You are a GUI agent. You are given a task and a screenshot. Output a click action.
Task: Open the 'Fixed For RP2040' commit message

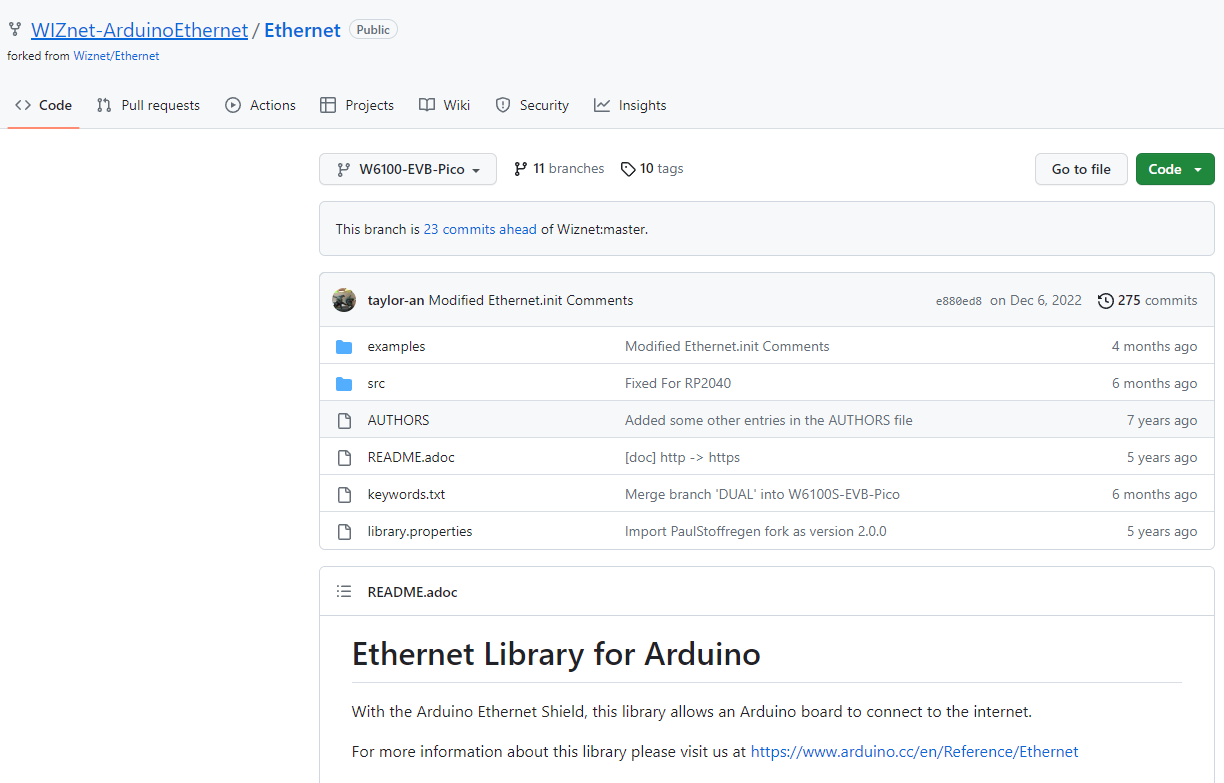coord(678,383)
